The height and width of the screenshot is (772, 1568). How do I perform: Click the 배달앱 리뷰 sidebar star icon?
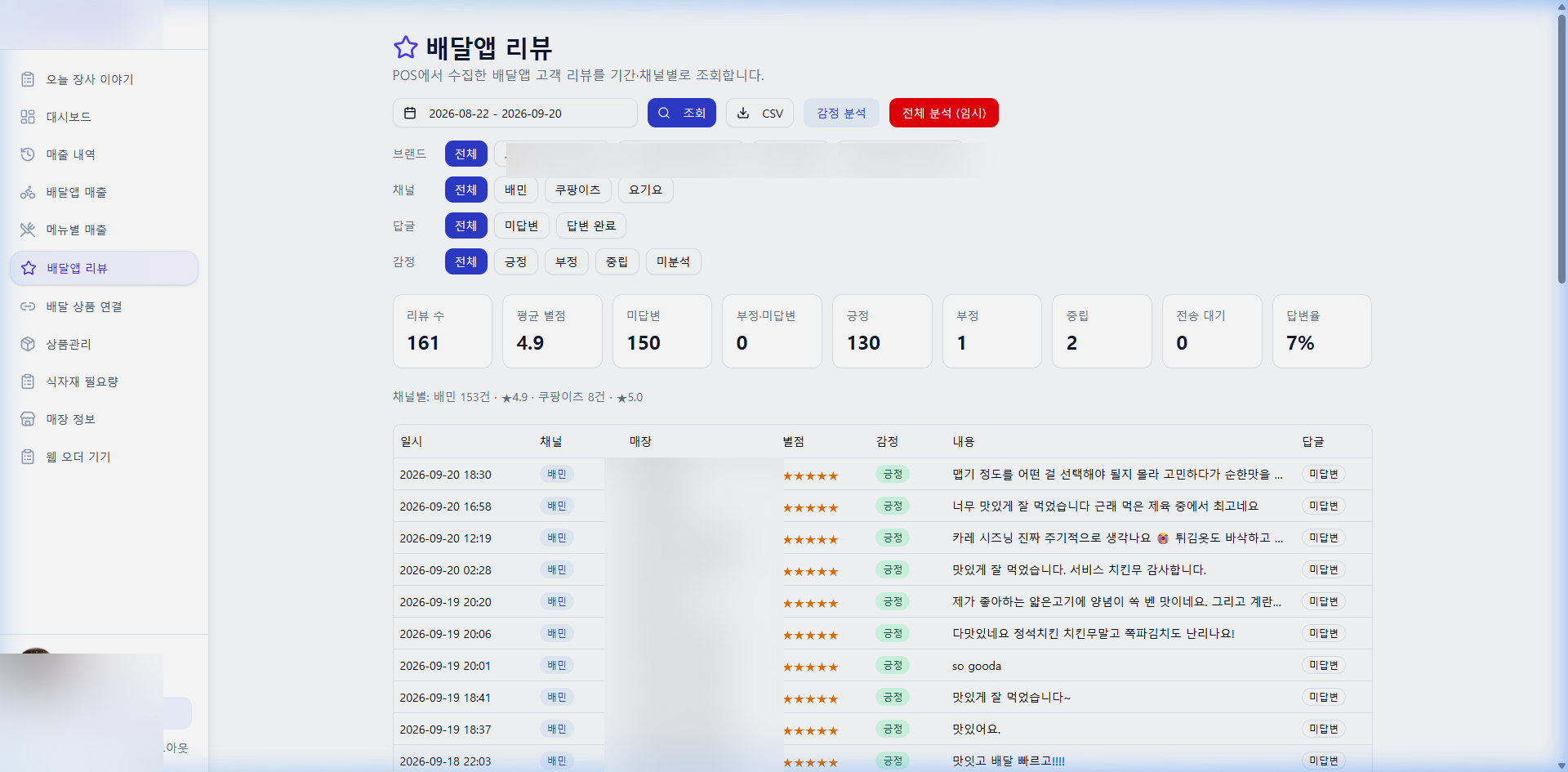[x=29, y=268]
